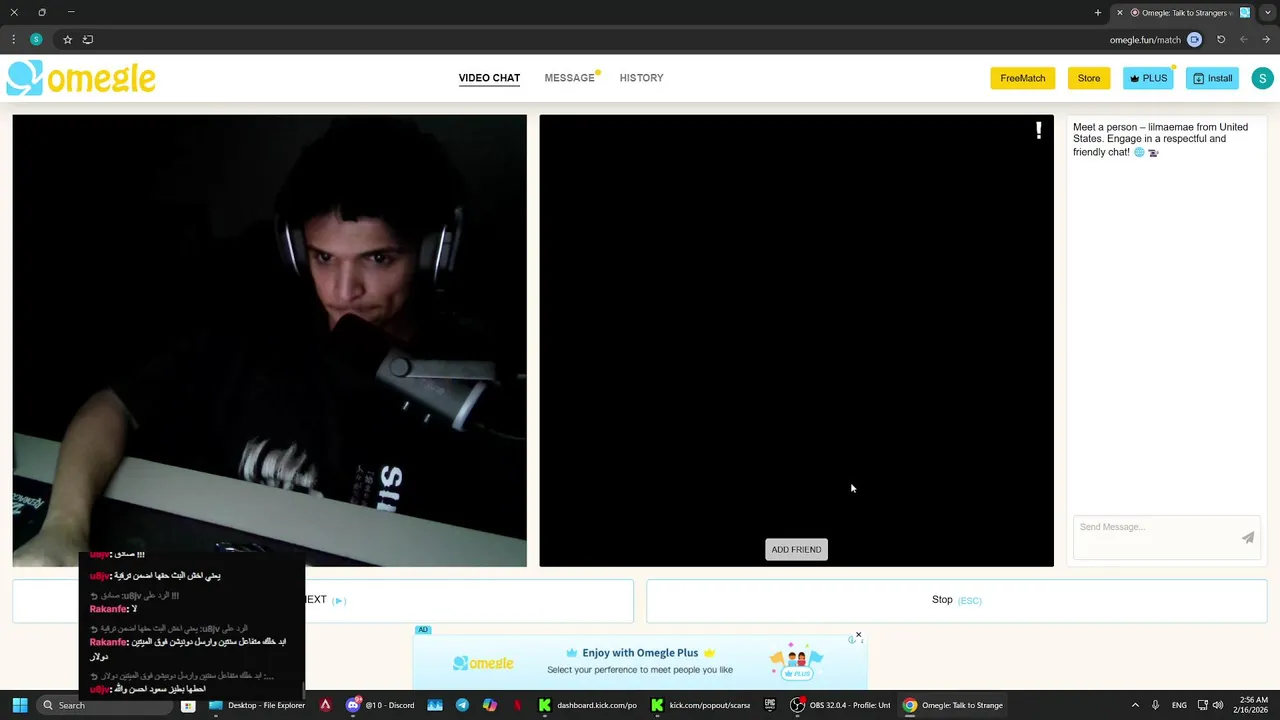The image size is (1280, 720).
Task: Open the Epic Games taskbar icon
Action: [770, 705]
